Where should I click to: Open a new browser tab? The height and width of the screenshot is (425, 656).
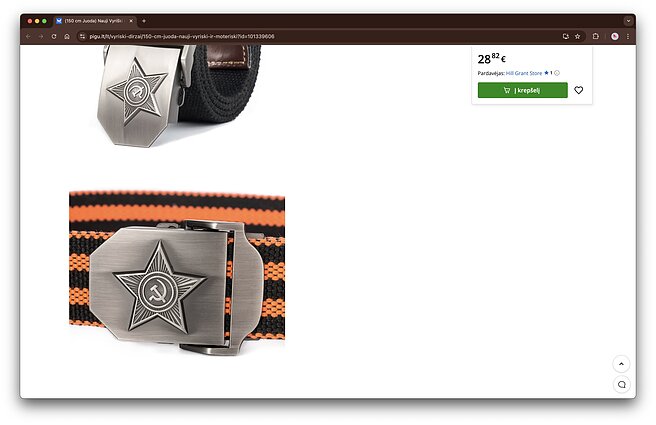coord(144,21)
